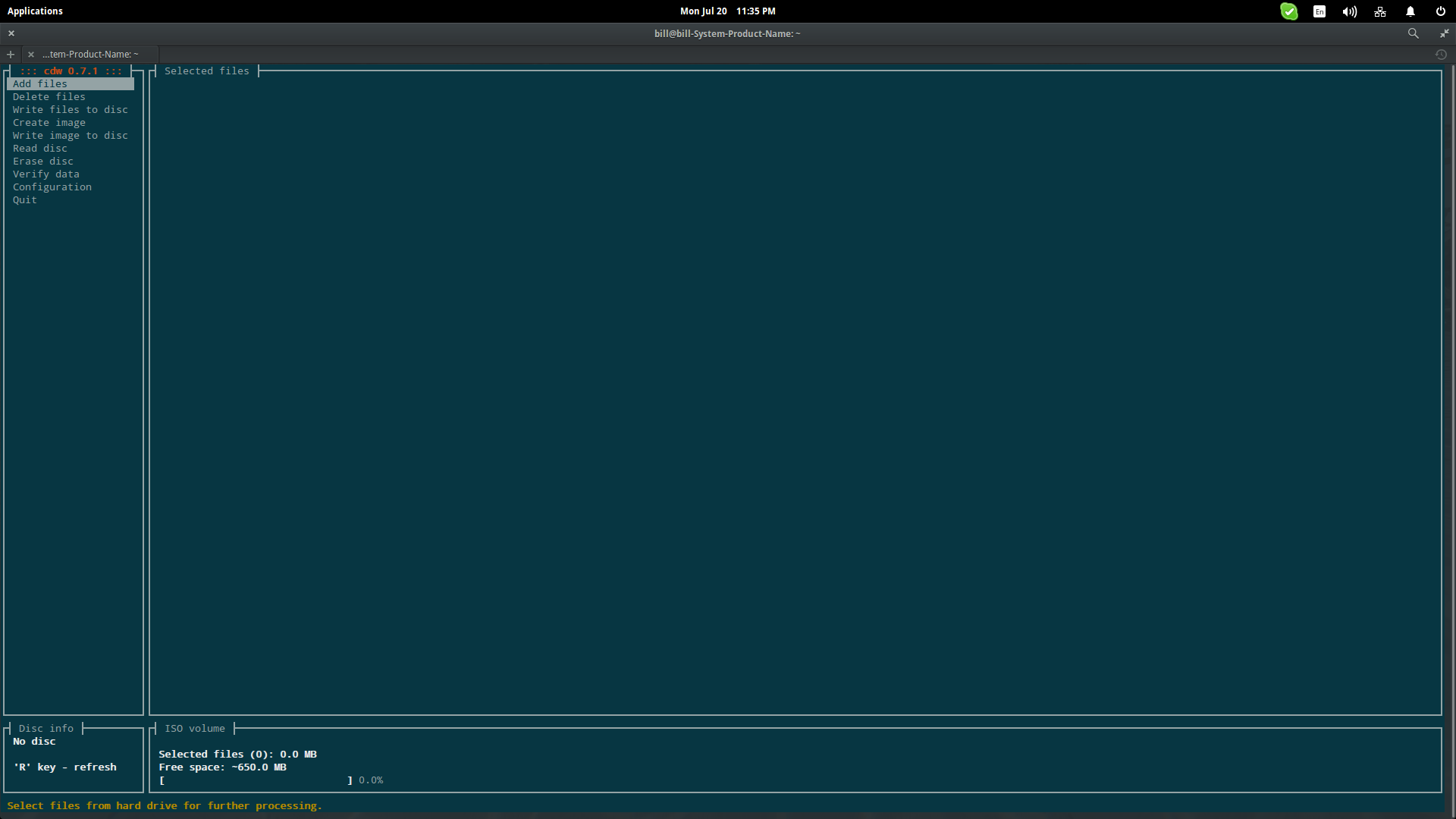1456x819 pixels.
Task: Switch to the ...tem-Product-Name tab
Action: [x=91, y=55]
